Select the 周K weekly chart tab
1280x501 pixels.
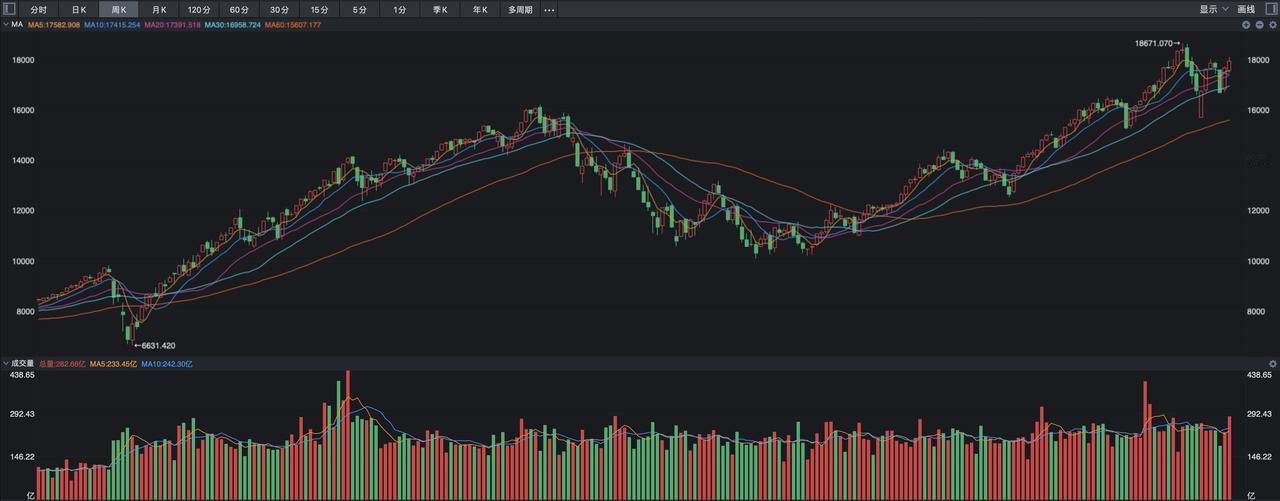coord(118,9)
